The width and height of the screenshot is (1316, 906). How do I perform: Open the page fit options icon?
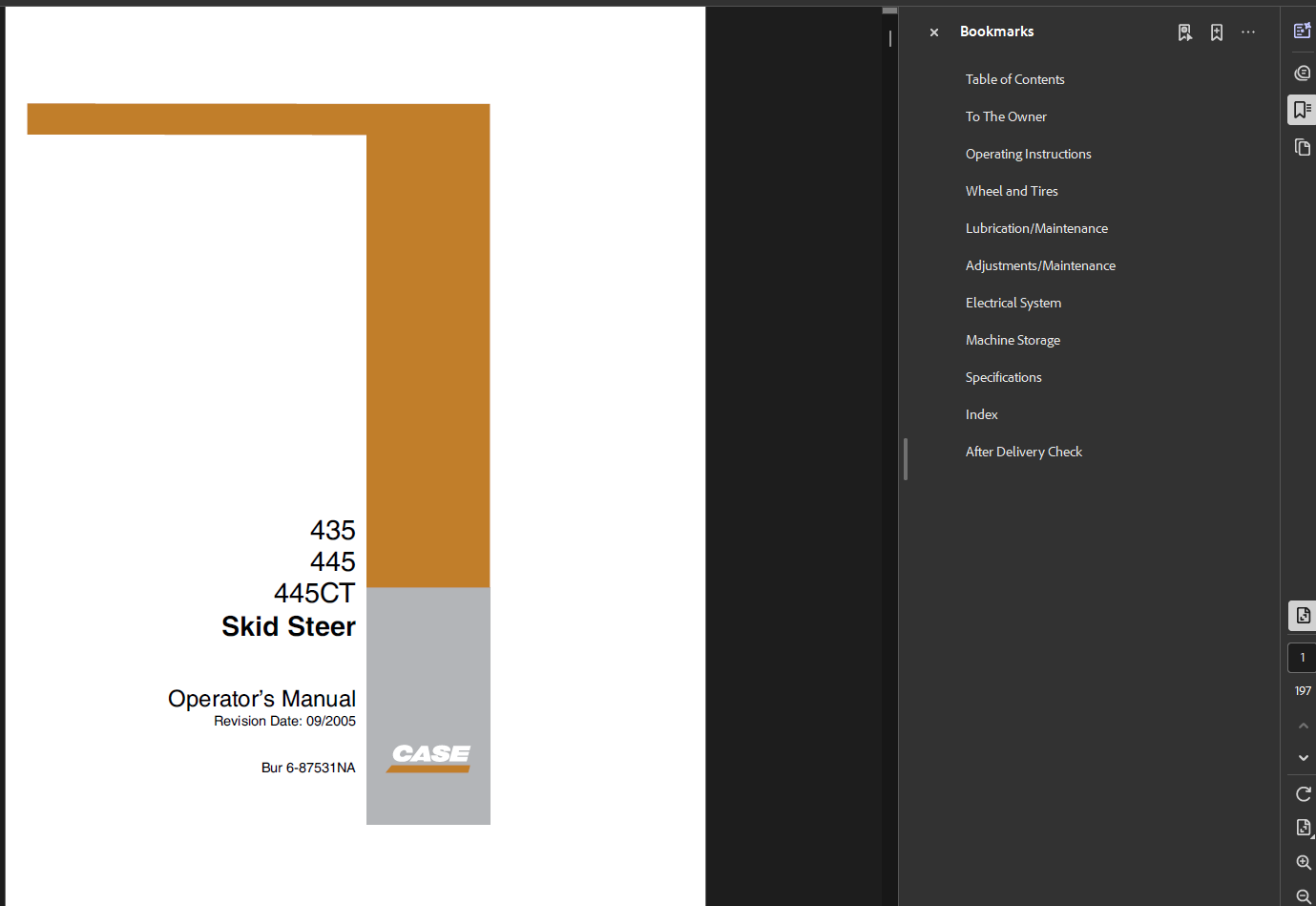(1304, 828)
